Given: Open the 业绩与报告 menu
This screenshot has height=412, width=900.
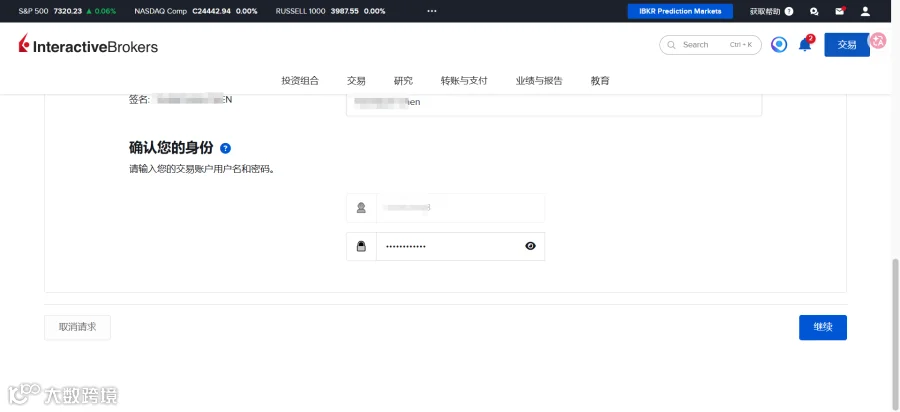Looking at the screenshot, I should point(539,81).
